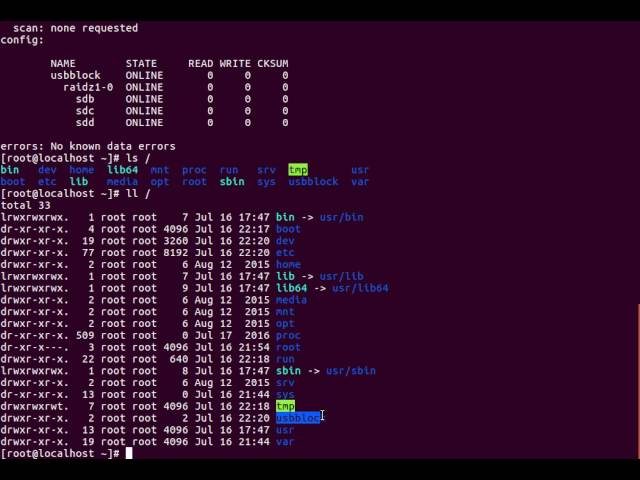The width and height of the screenshot is (640, 480).
Task: Click the drwxrwxrwt. permissions of tmp row
Action: point(35,406)
